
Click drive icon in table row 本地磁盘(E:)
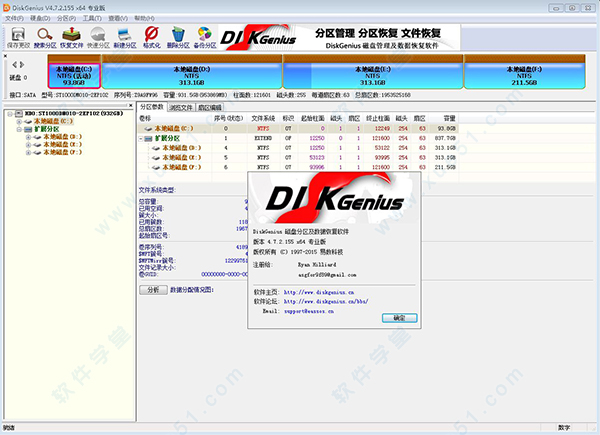point(156,158)
